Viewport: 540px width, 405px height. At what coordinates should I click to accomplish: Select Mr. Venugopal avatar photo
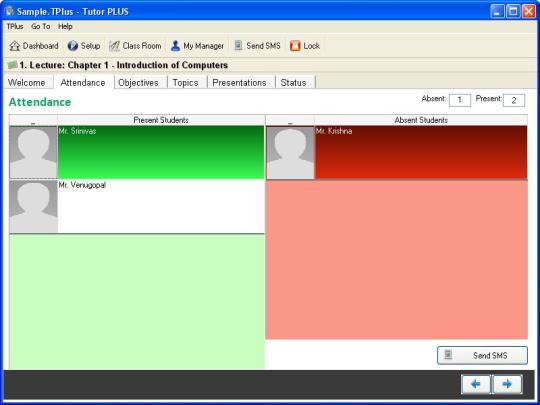33,206
